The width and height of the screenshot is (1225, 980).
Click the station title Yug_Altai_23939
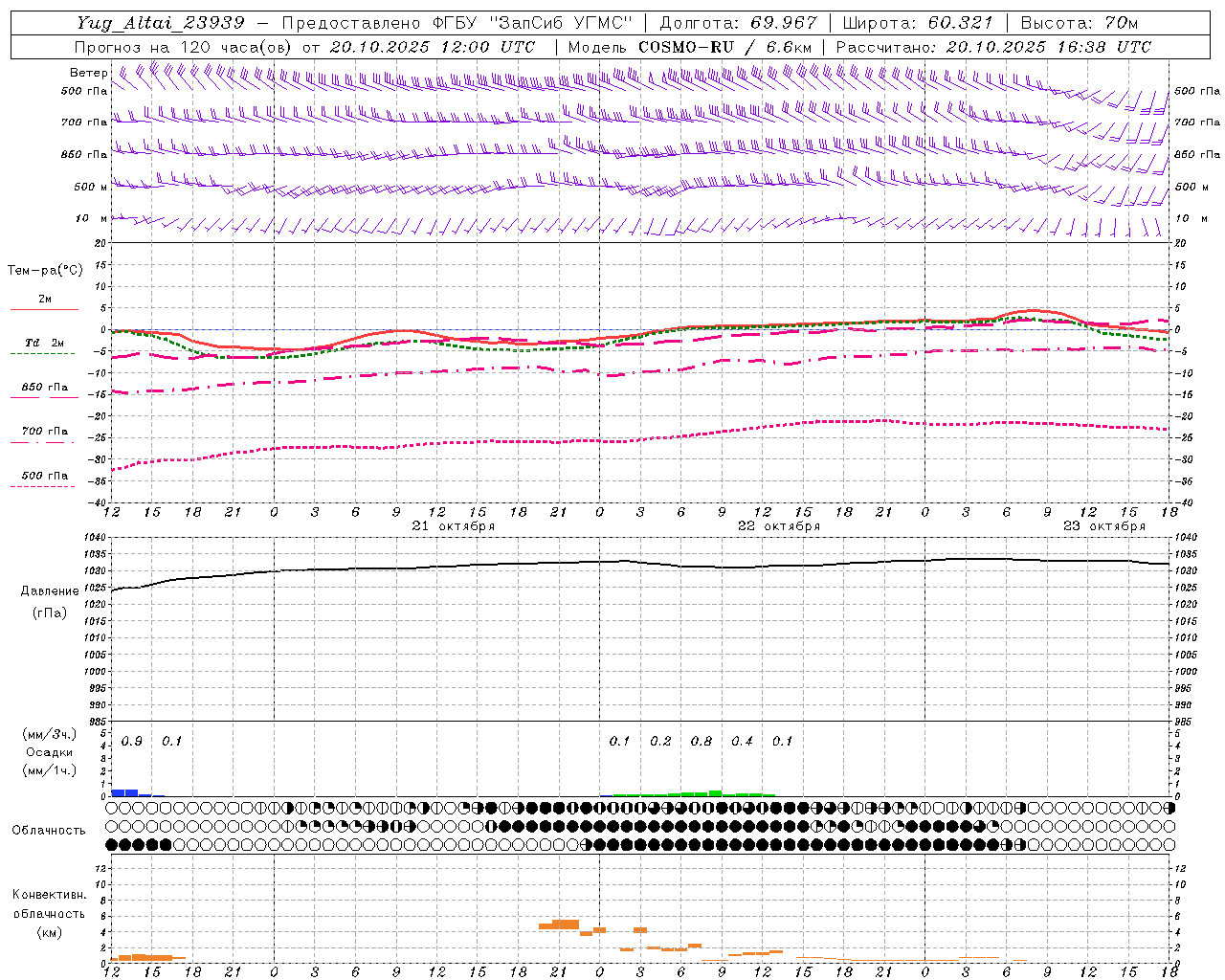(162, 23)
